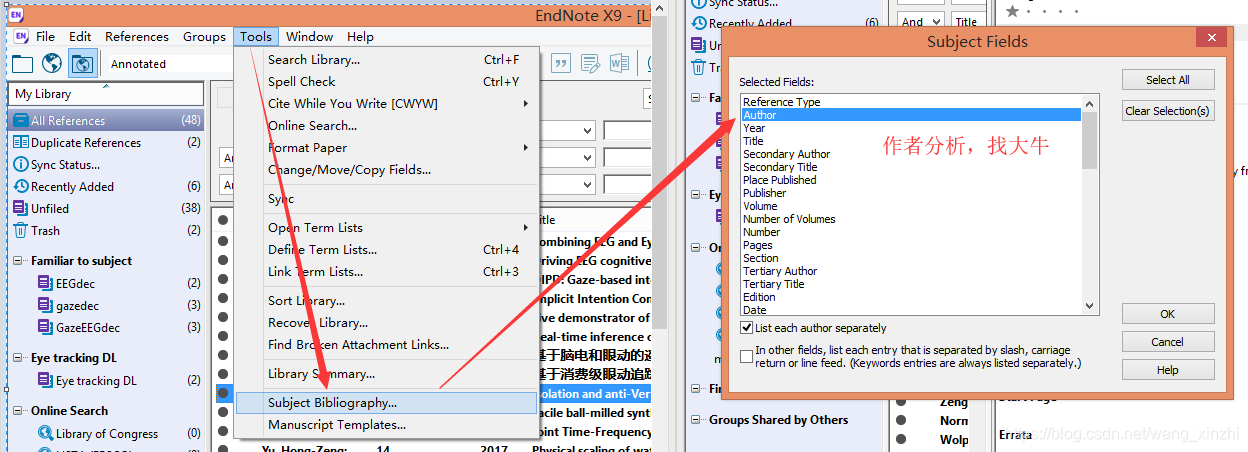1248x452 pixels.
Task: Toggle the 'In other fields, list each entry' checkbox
Action: (x=747, y=356)
